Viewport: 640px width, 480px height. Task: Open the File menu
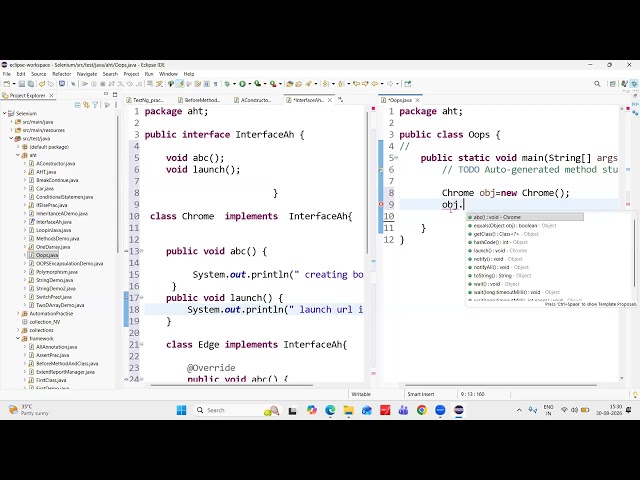click(7, 74)
